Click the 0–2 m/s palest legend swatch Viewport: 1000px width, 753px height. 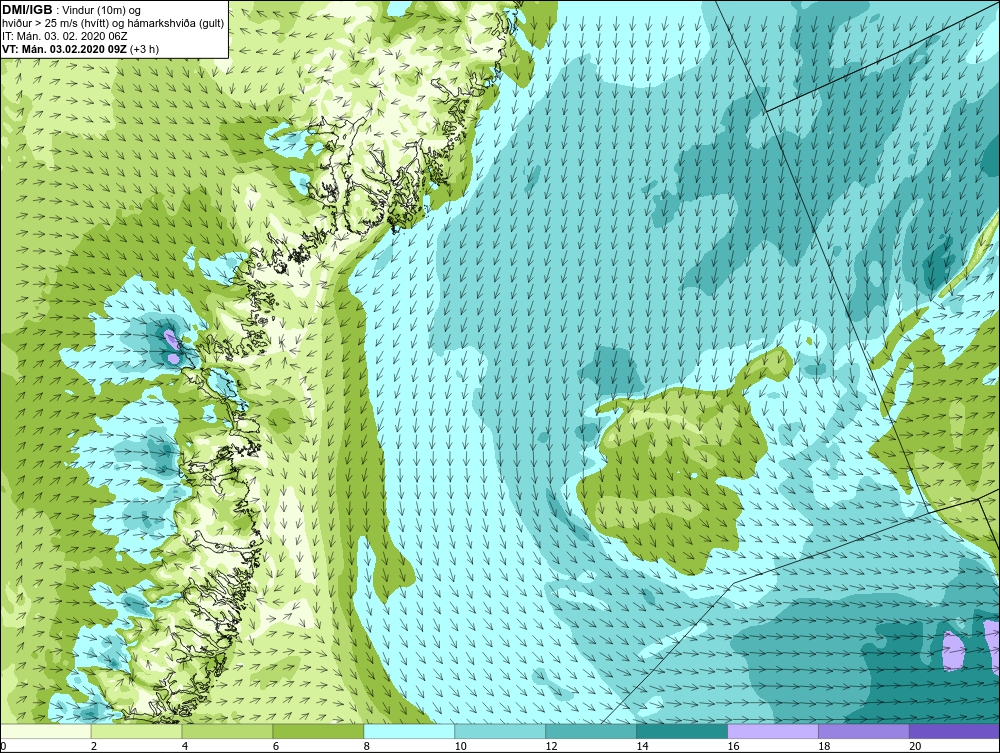(x=46, y=731)
